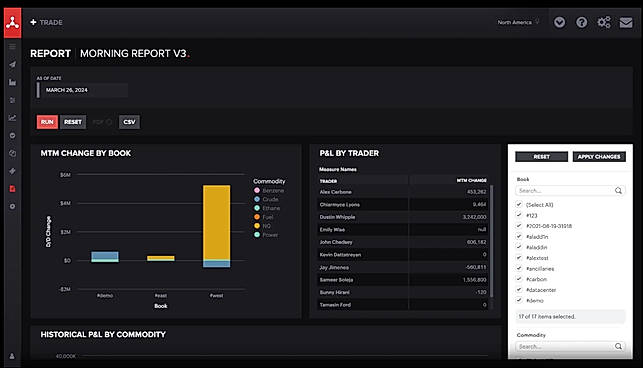Toggle the #2021-08-19-31918 checkbox
Screen dimensions: 643x368
click(519, 226)
